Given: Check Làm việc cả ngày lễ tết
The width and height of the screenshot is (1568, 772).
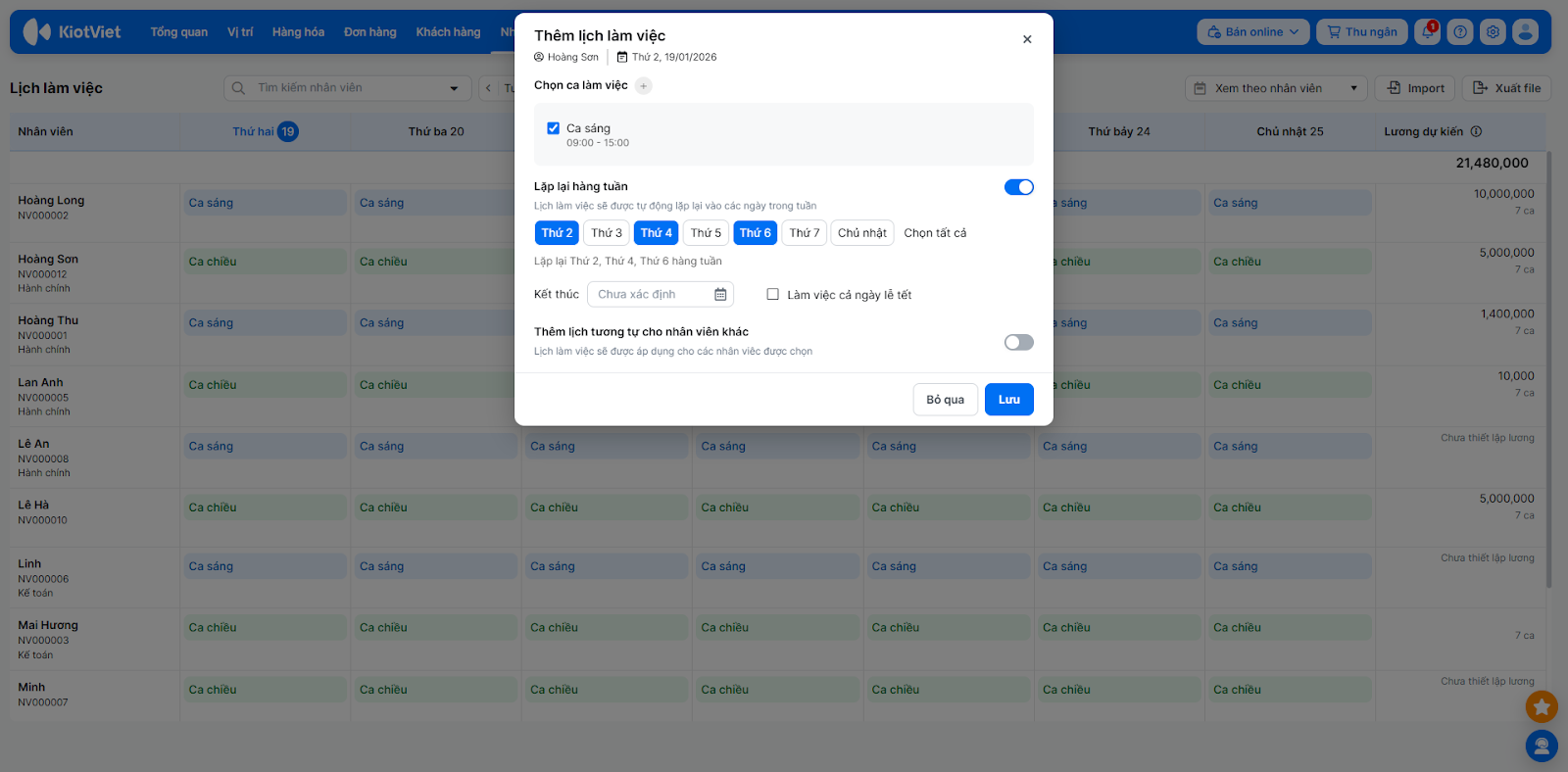Looking at the screenshot, I should (x=772, y=294).
